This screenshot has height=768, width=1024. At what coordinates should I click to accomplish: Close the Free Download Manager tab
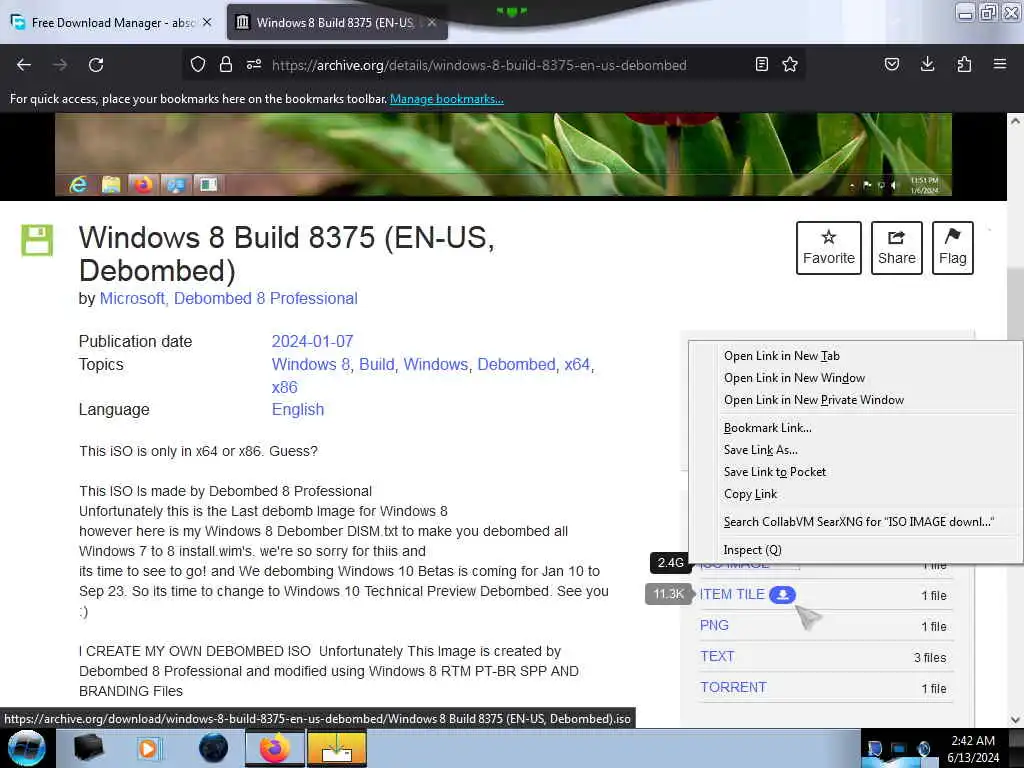[x=207, y=22]
